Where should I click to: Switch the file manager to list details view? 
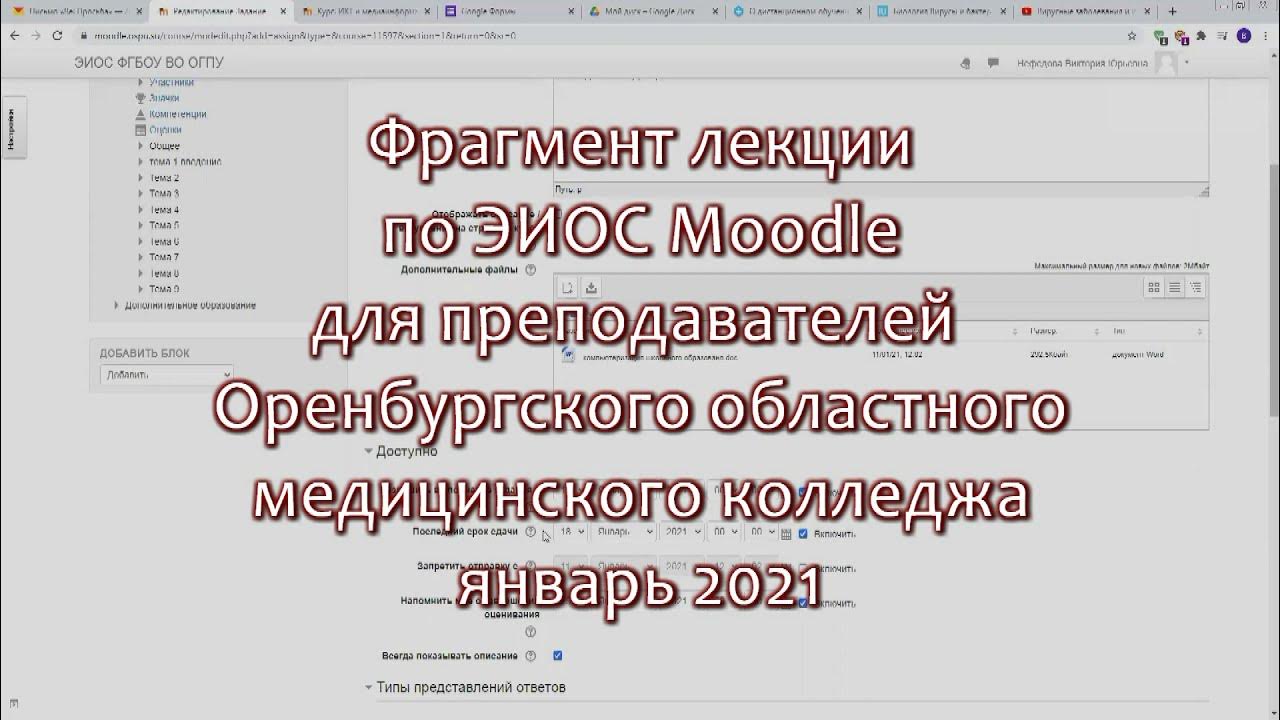[x=1175, y=287]
